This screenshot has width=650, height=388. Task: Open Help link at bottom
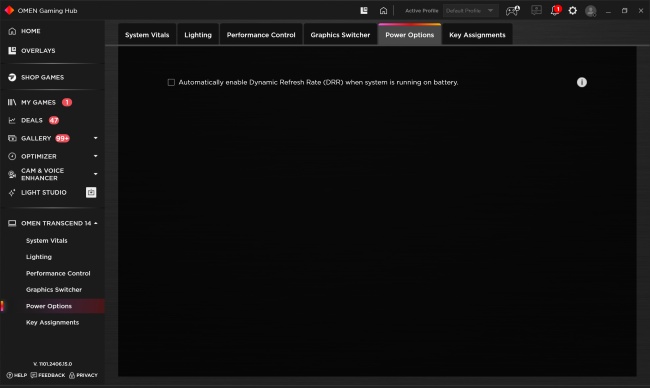point(17,375)
